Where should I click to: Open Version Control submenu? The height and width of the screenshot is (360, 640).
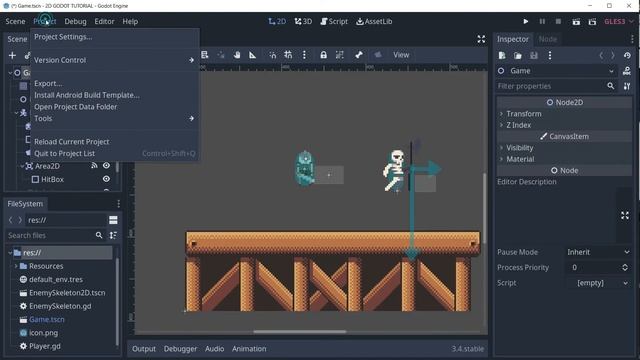click(x=114, y=60)
